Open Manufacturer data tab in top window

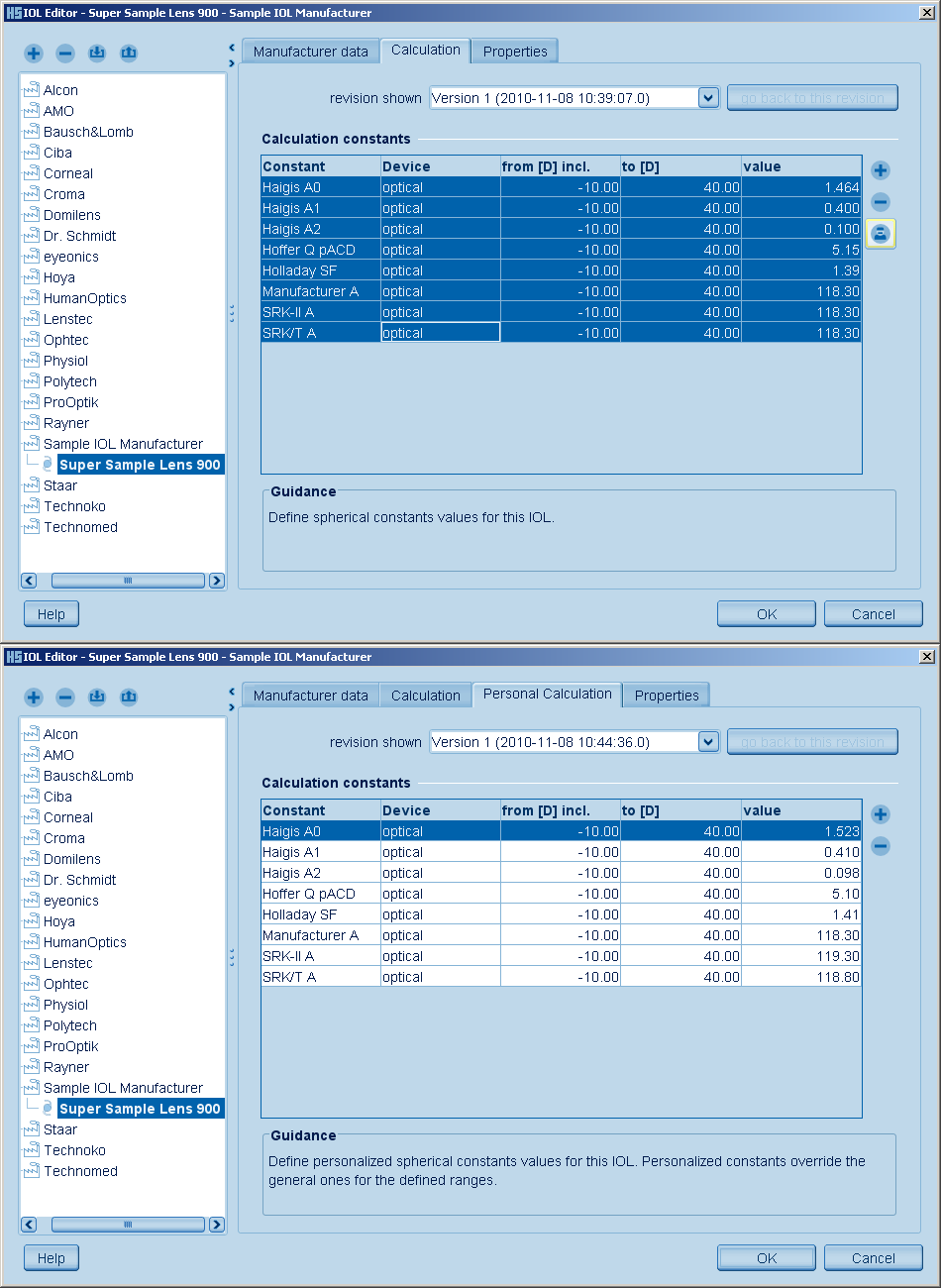tap(310, 52)
